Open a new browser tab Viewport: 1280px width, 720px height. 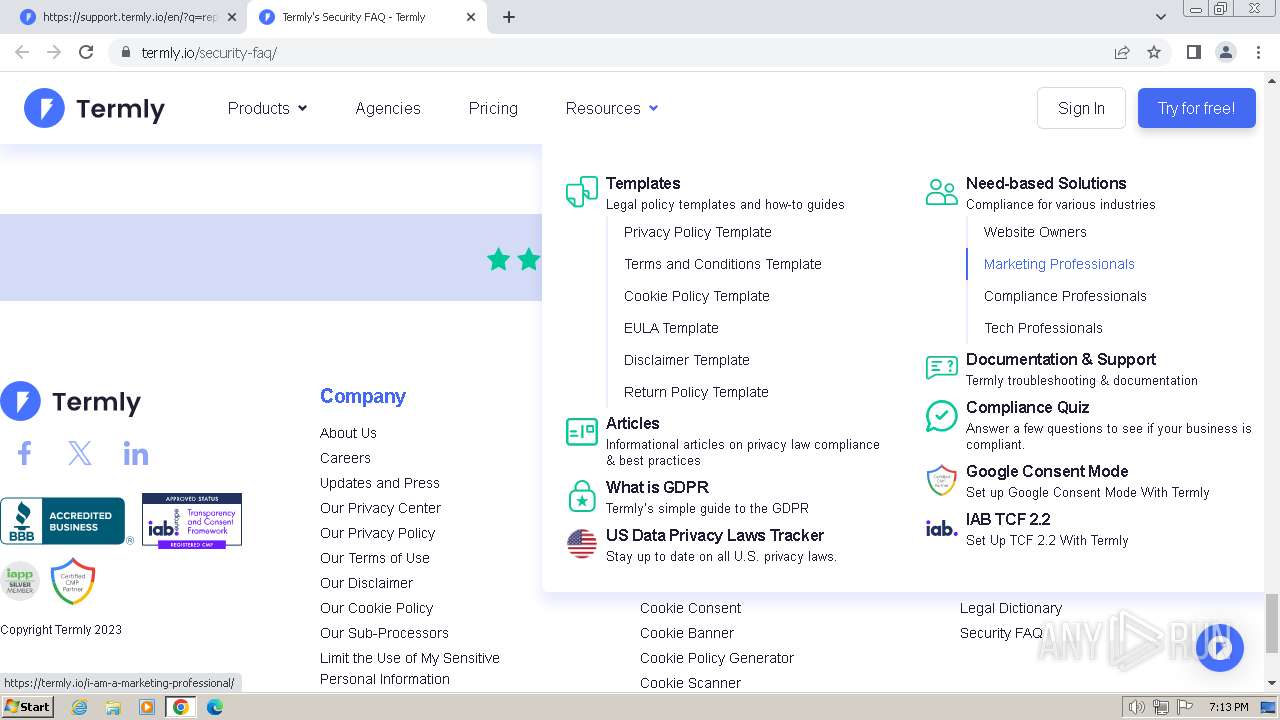pyautogui.click(x=509, y=17)
